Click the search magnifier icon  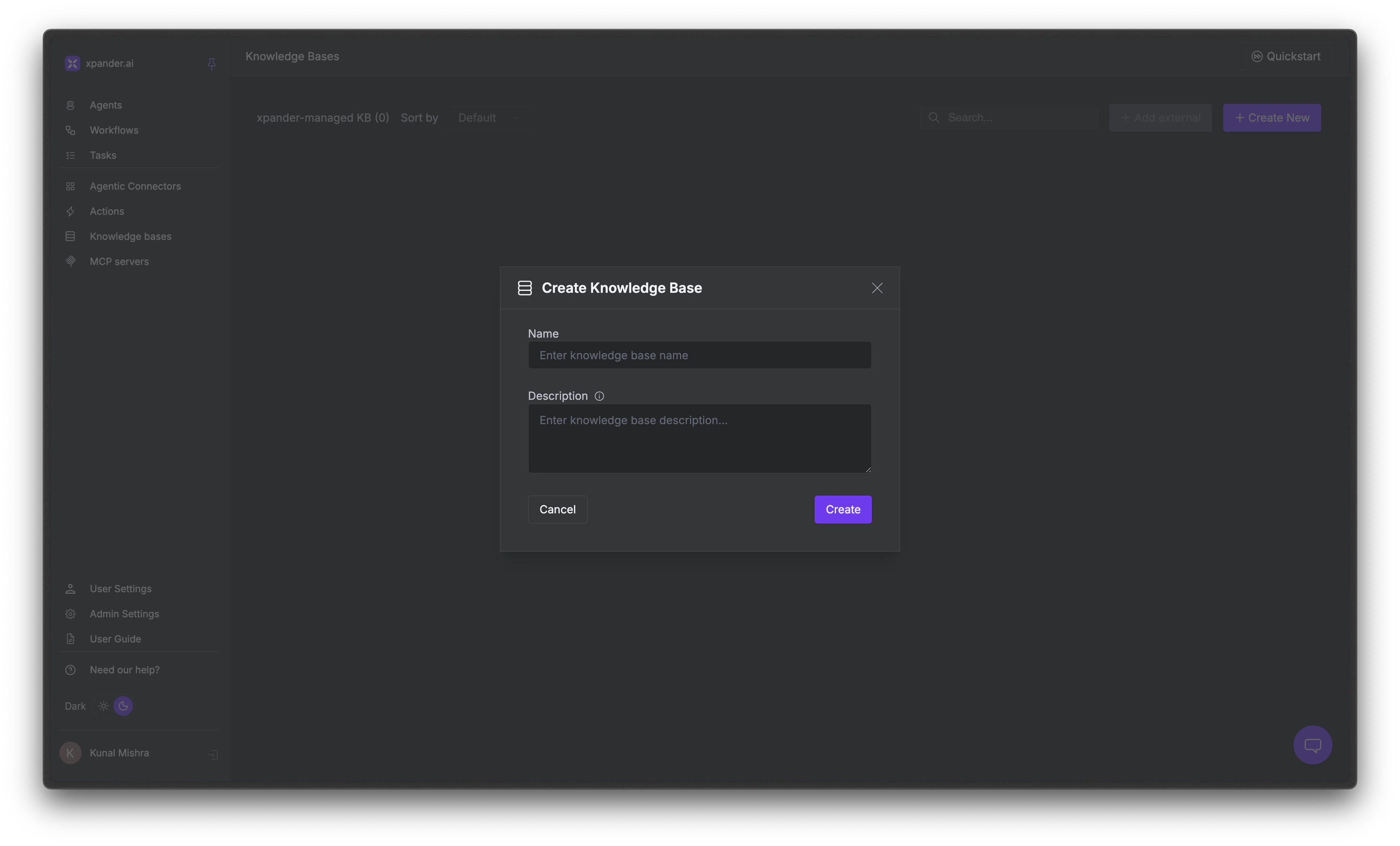coord(934,117)
